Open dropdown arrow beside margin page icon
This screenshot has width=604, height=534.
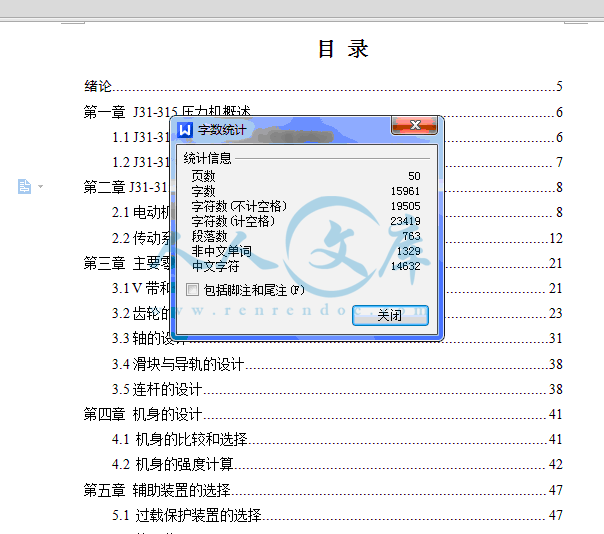[40, 186]
